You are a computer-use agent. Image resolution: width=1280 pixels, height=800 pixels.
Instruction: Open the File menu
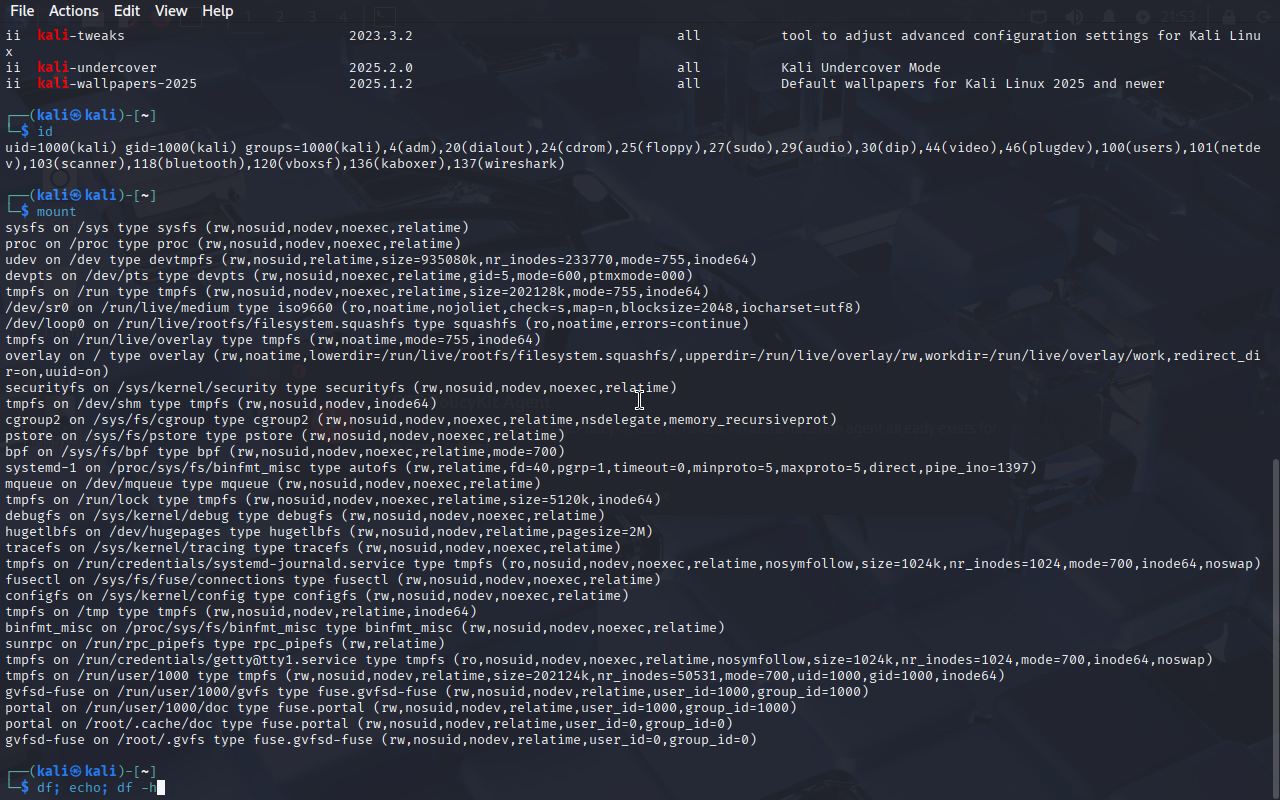pos(22,11)
